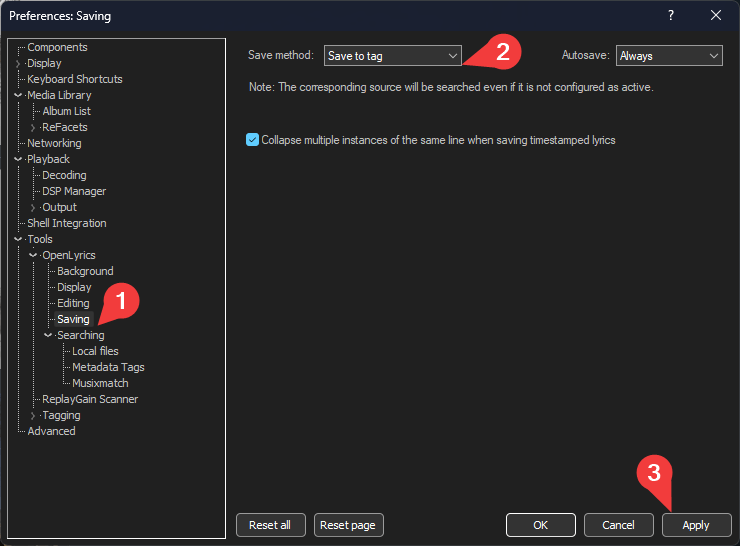740x546 pixels.
Task: Confirm settings with the OK button
Action: 540,525
